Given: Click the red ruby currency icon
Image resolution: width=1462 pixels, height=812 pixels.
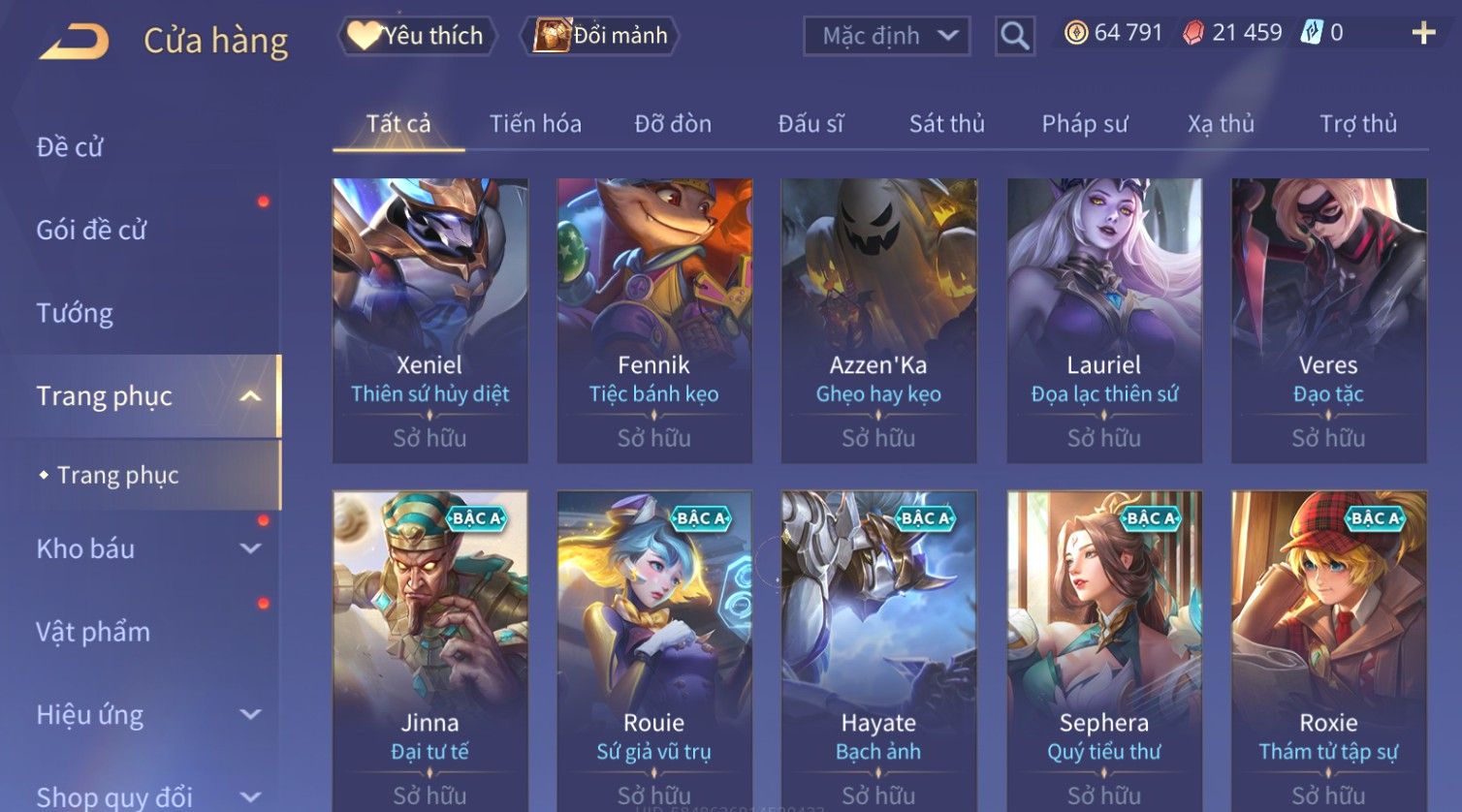Looking at the screenshot, I should [1193, 33].
